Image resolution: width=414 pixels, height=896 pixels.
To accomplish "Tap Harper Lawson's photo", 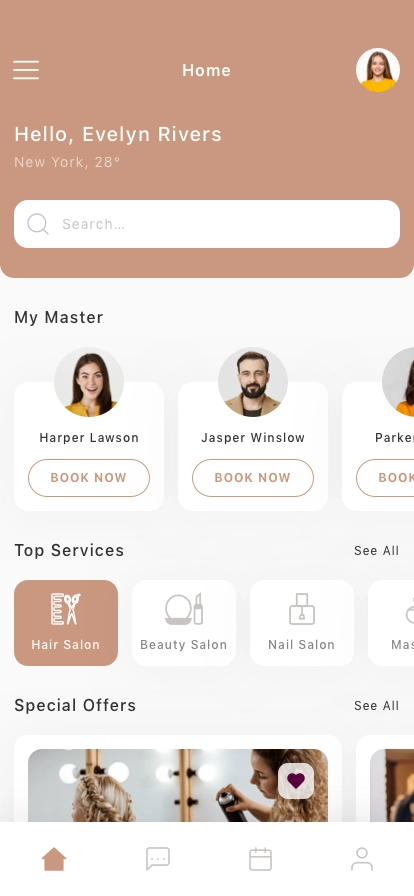I will click(89, 382).
